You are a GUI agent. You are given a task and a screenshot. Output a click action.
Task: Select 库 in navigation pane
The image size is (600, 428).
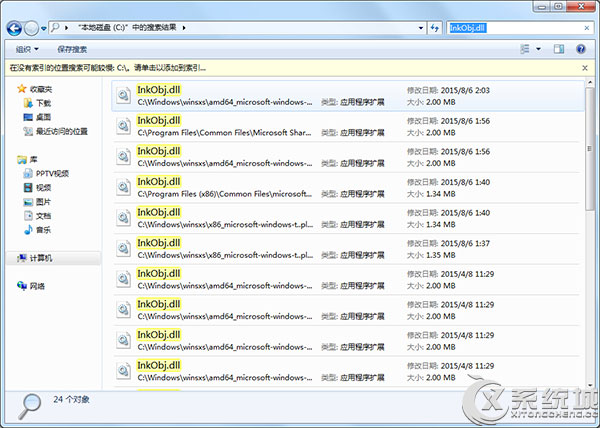33,159
